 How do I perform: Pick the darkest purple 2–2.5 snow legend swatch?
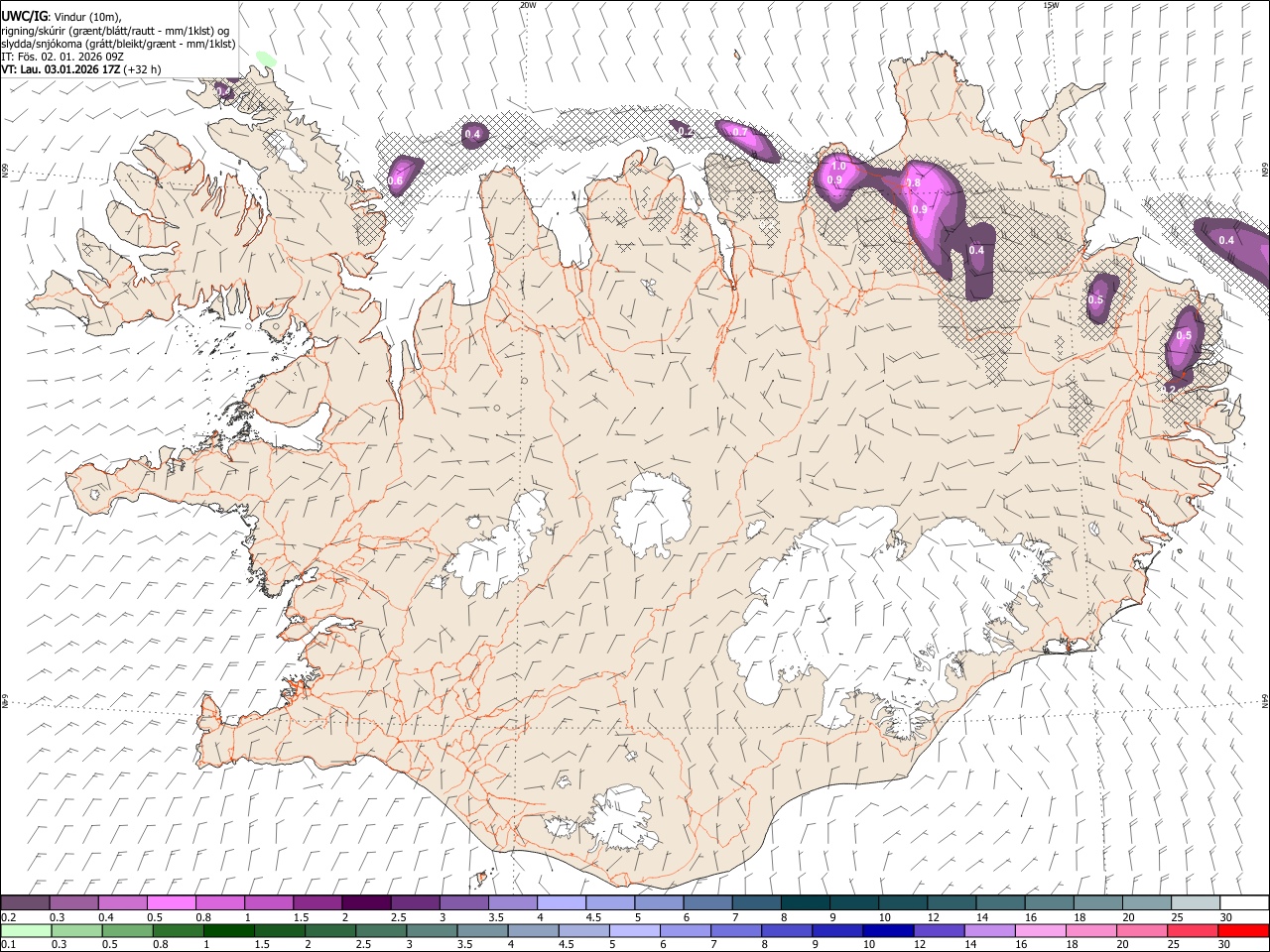click(365, 903)
